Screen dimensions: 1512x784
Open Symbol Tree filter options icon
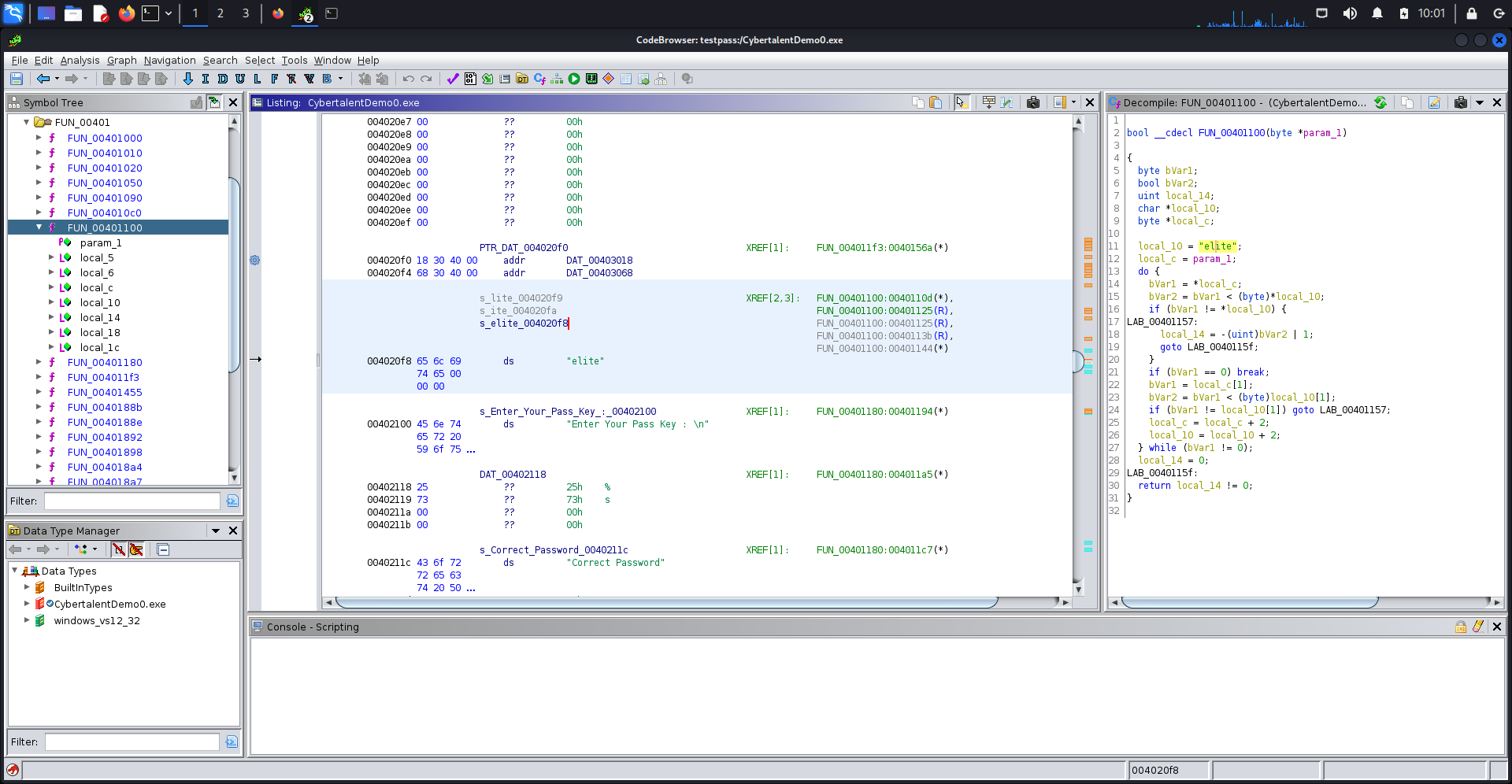[x=232, y=501]
